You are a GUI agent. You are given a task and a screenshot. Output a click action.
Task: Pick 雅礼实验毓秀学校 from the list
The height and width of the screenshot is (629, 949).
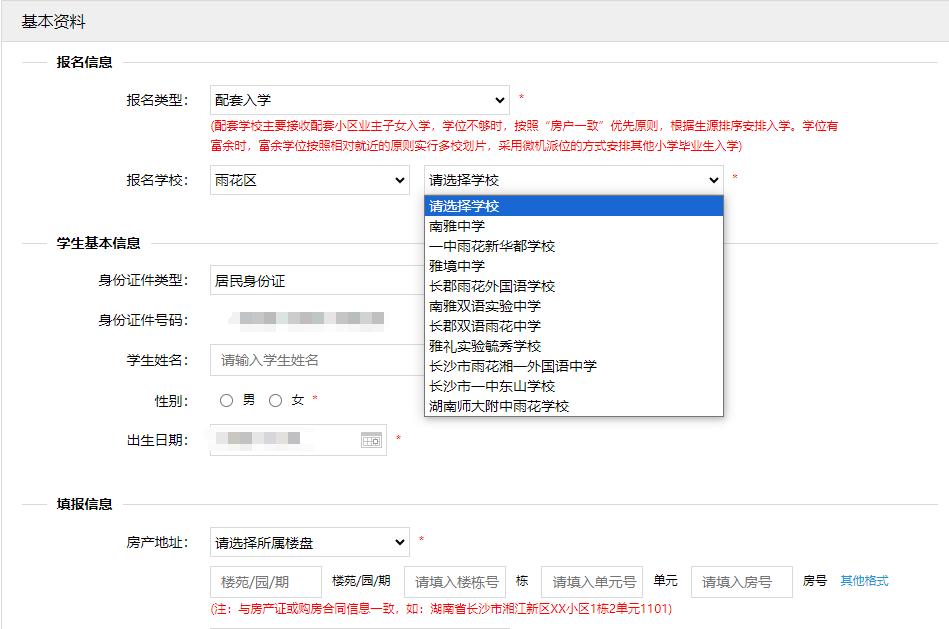[485, 346]
